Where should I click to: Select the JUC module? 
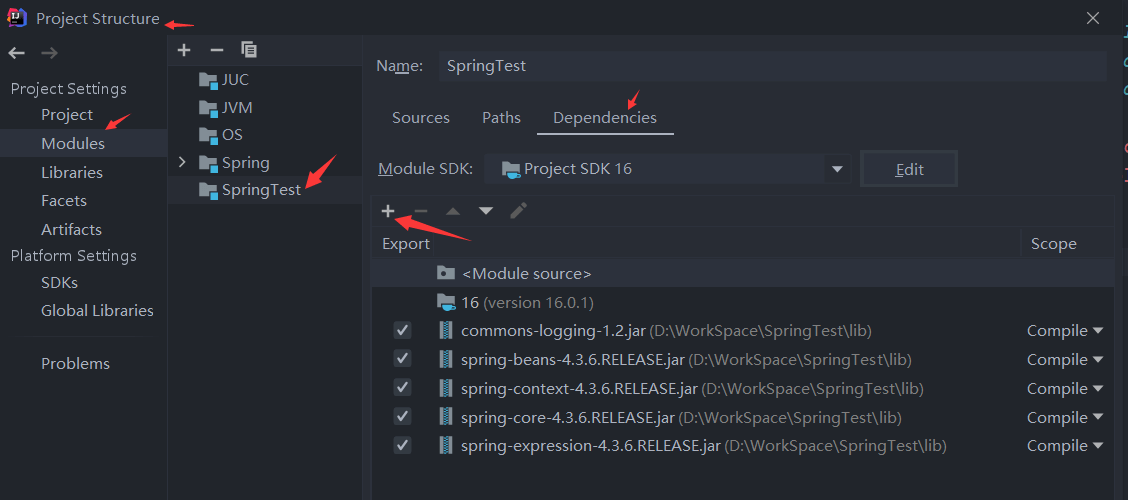coord(235,80)
